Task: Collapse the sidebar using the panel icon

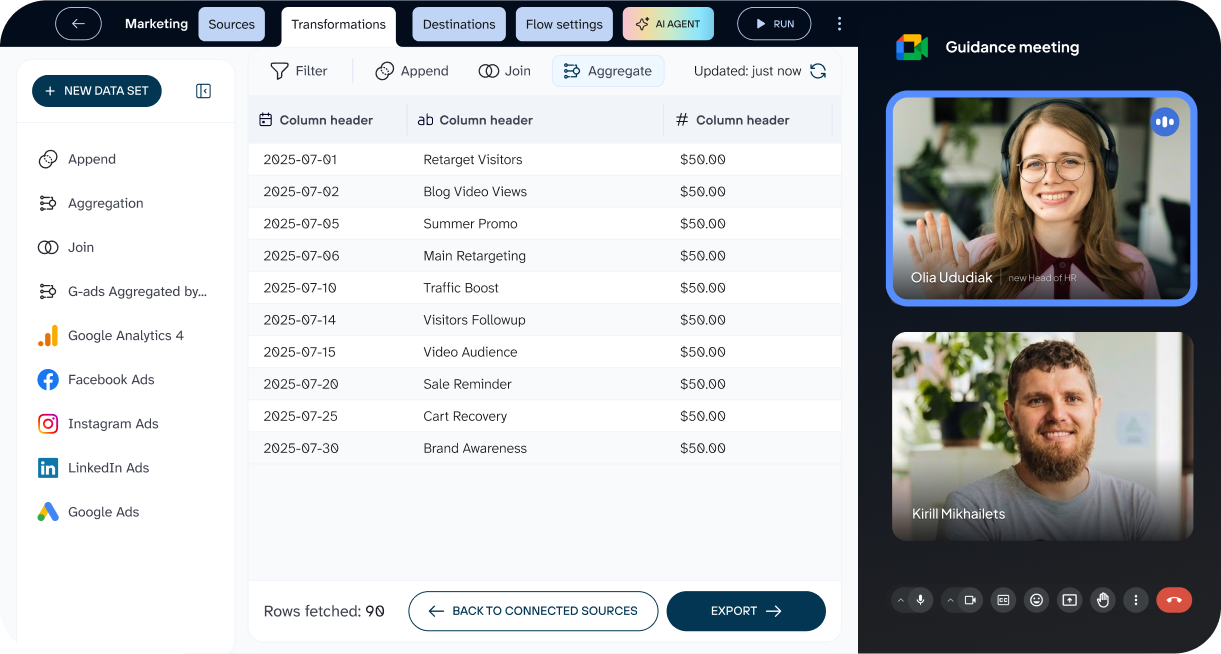Action: (203, 91)
